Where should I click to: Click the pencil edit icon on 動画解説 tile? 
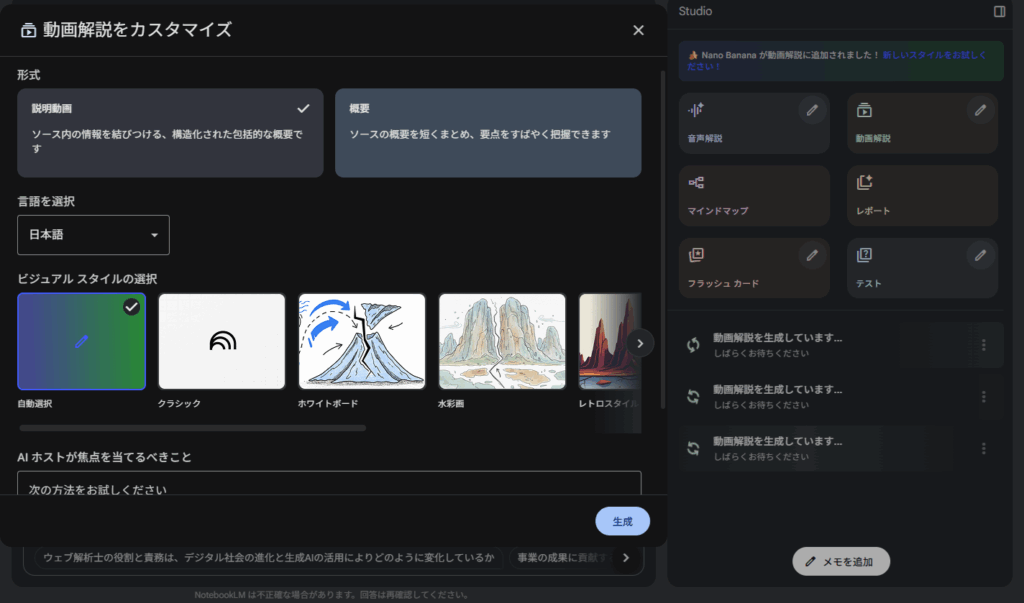pyautogui.click(x=980, y=110)
